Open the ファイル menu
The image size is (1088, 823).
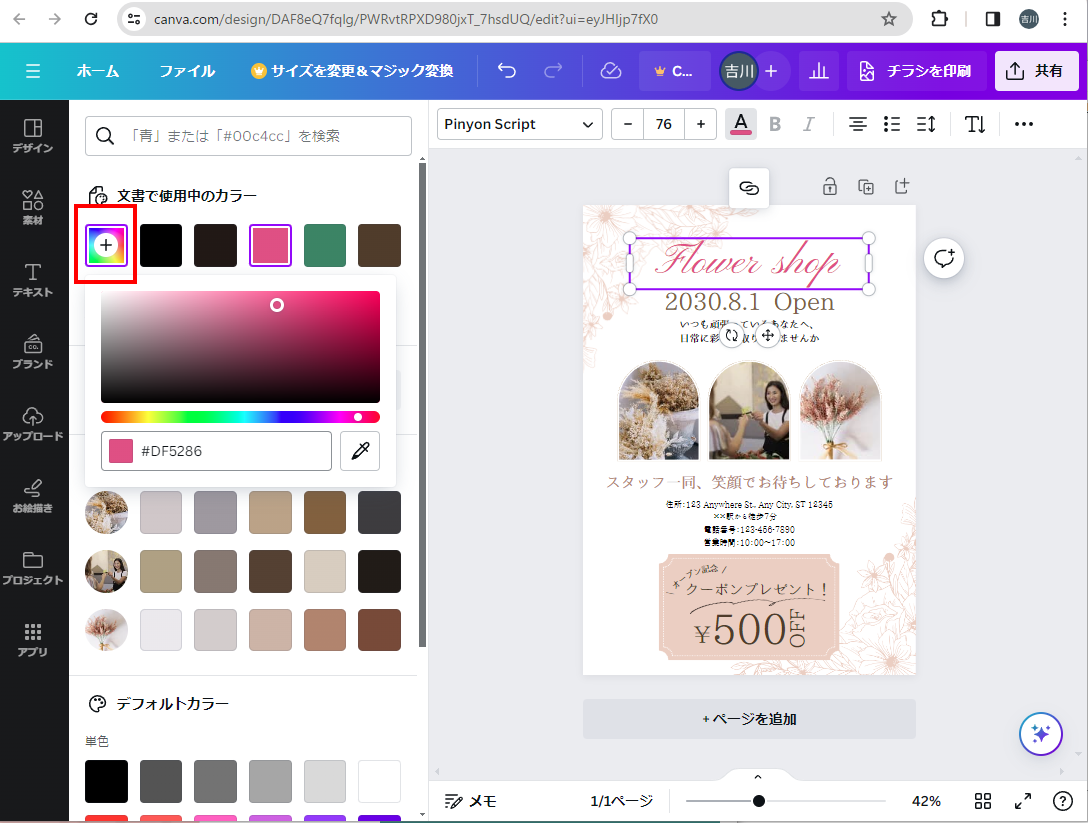click(x=187, y=71)
